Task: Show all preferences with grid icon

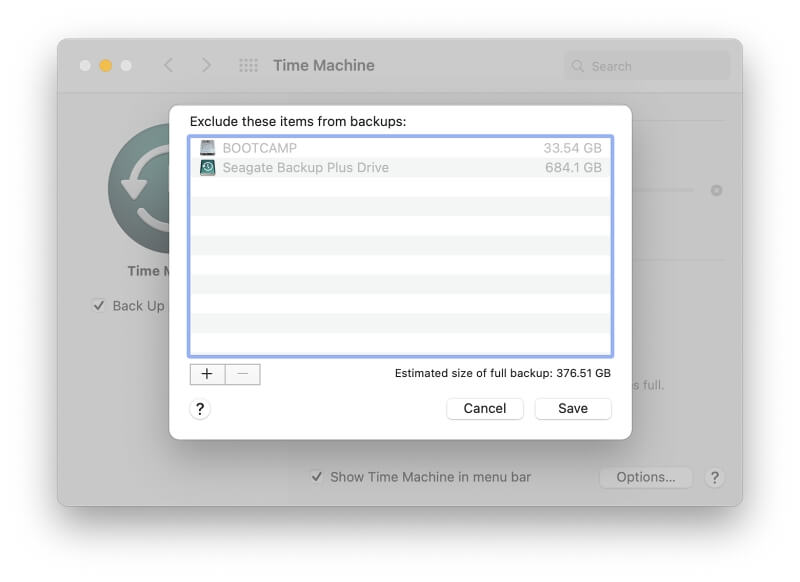Action: tap(248, 65)
